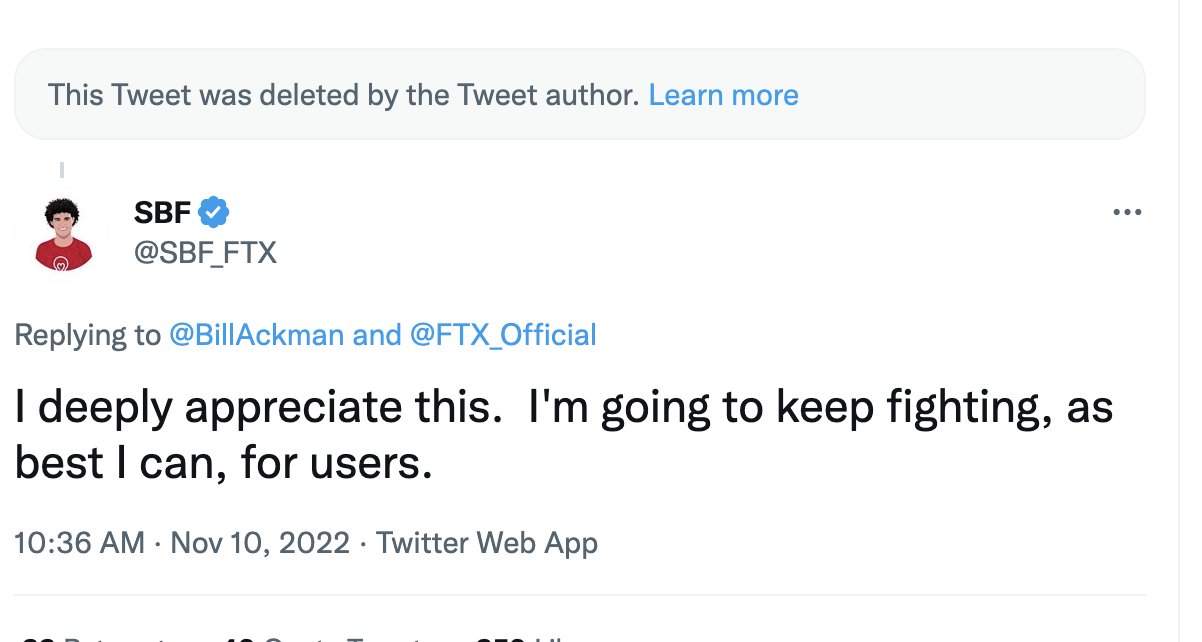Open the @FTX_Official mention link
The width and height of the screenshot is (1202, 642).
point(503,334)
